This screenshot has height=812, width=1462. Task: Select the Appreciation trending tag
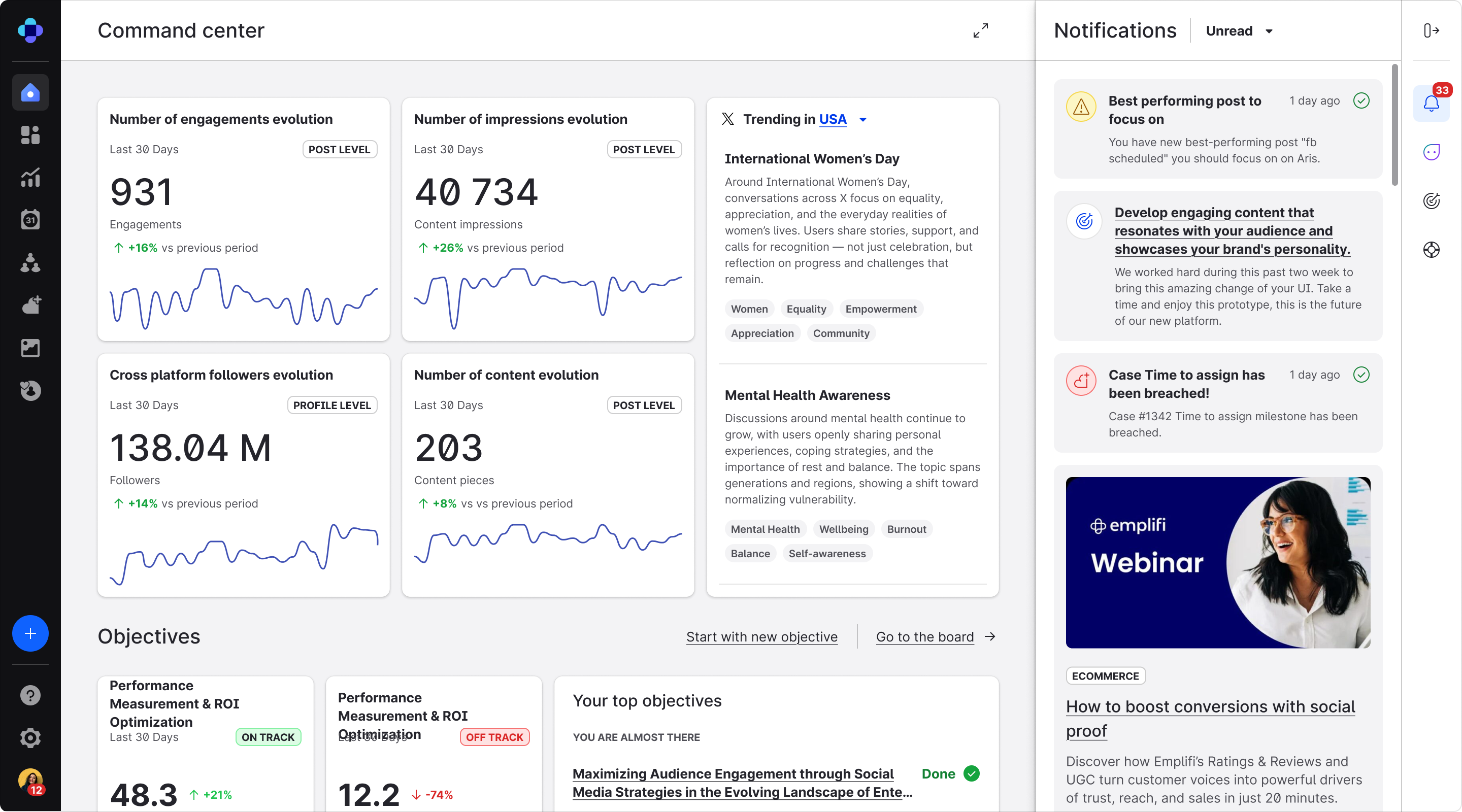point(762,333)
